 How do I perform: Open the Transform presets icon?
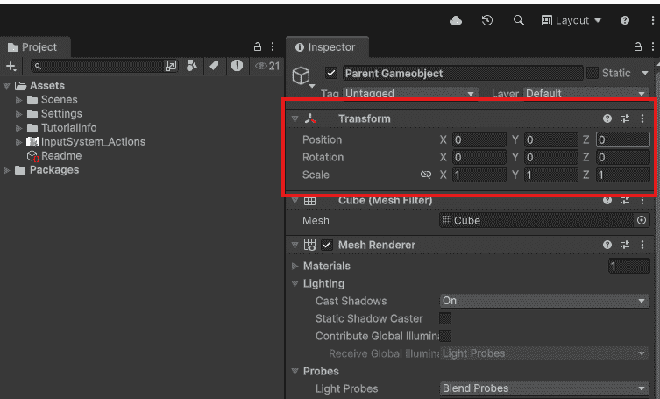pos(625,119)
